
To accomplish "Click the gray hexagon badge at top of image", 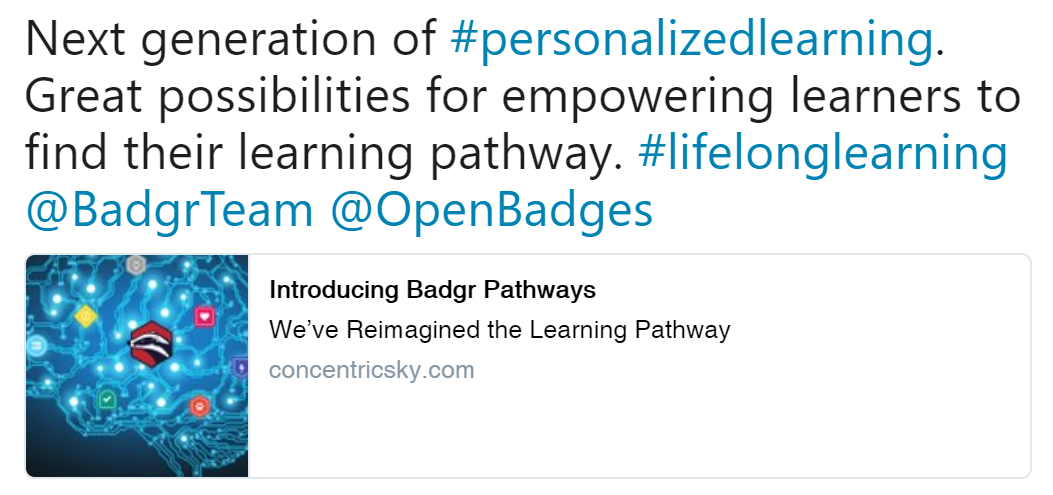I will [x=137, y=265].
